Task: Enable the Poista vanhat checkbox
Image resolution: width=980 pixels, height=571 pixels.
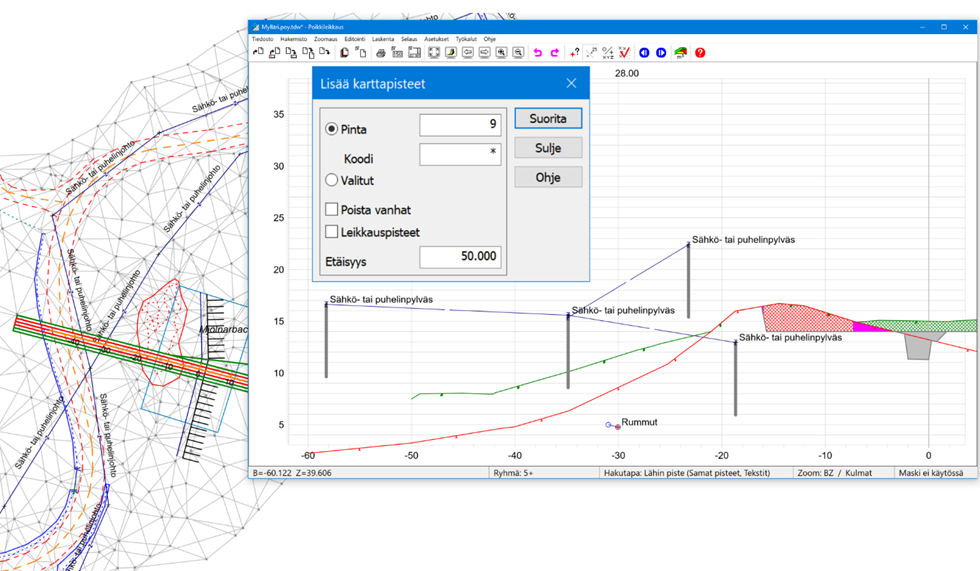Action: point(332,210)
